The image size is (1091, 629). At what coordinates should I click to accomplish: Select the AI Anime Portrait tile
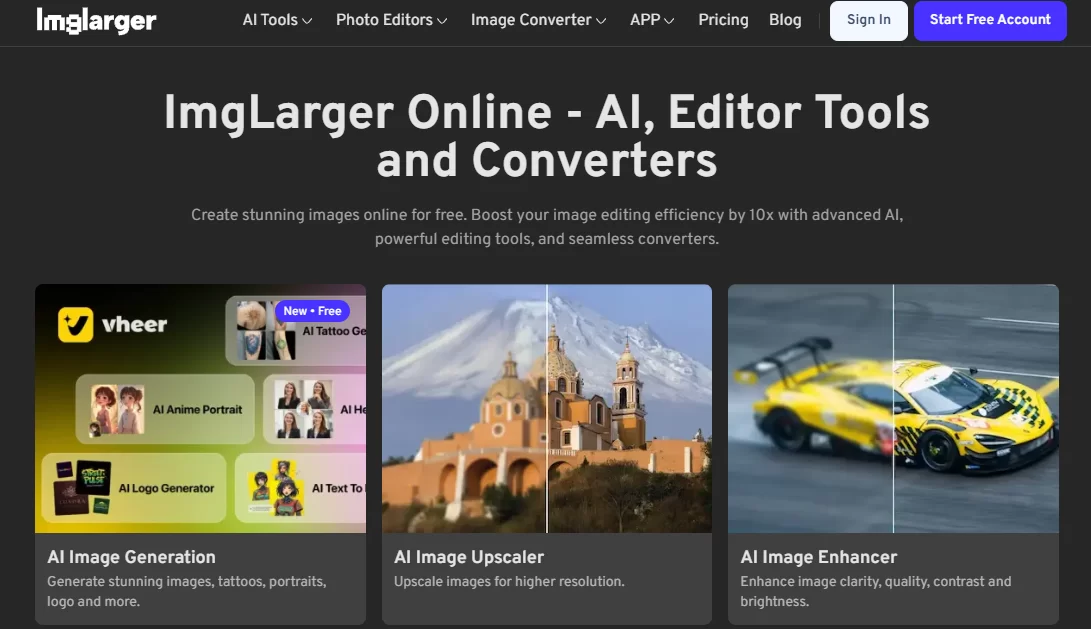165,409
